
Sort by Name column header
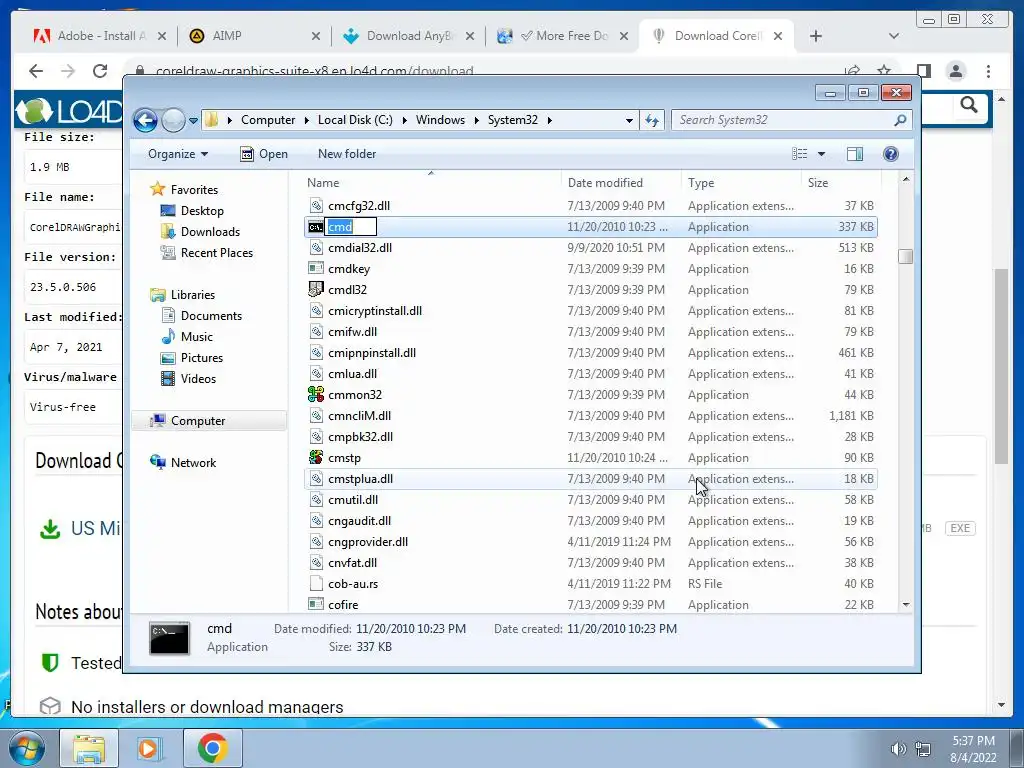(x=431, y=184)
